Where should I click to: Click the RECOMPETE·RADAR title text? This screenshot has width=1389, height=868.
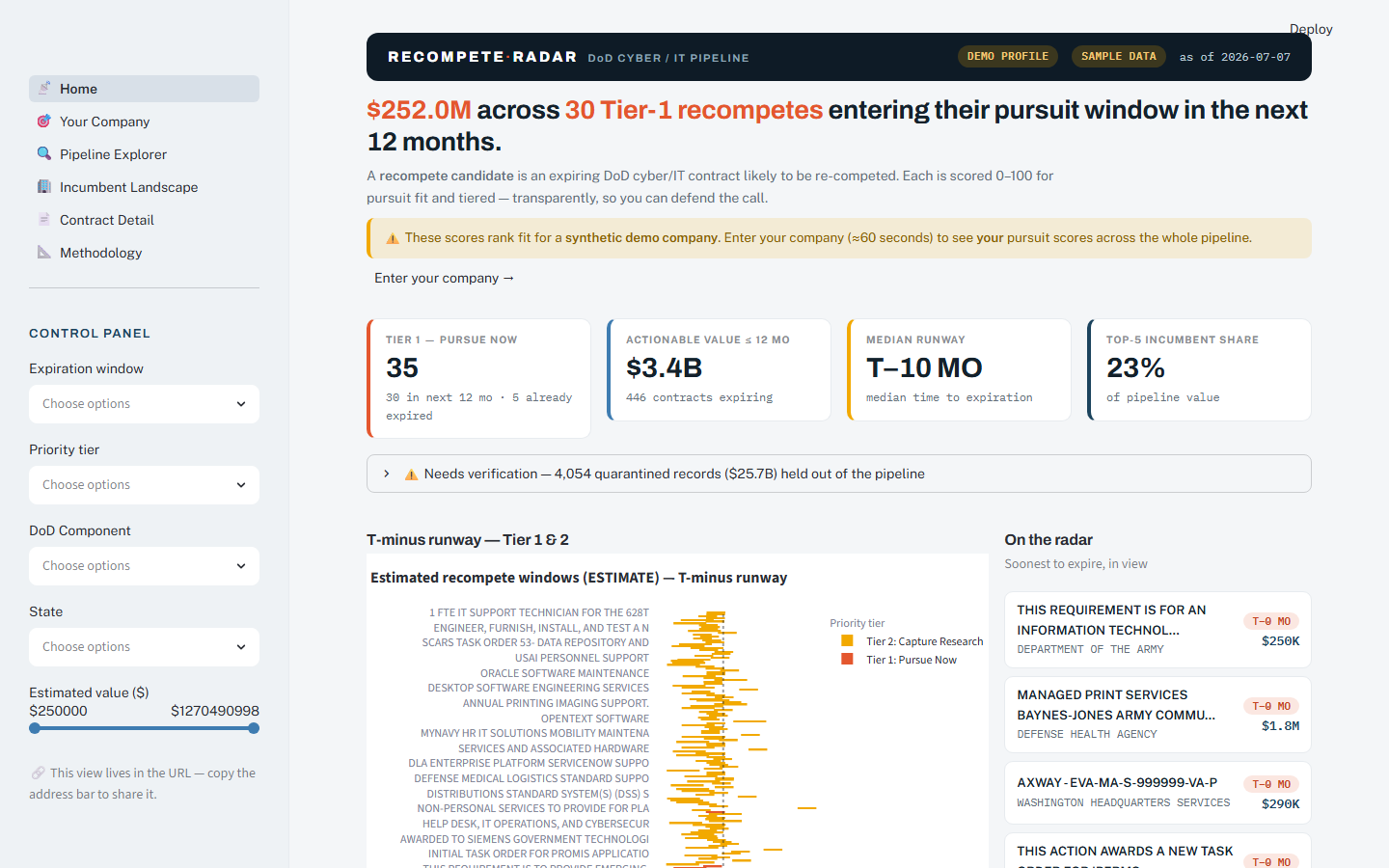pyautogui.click(x=482, y=57)
